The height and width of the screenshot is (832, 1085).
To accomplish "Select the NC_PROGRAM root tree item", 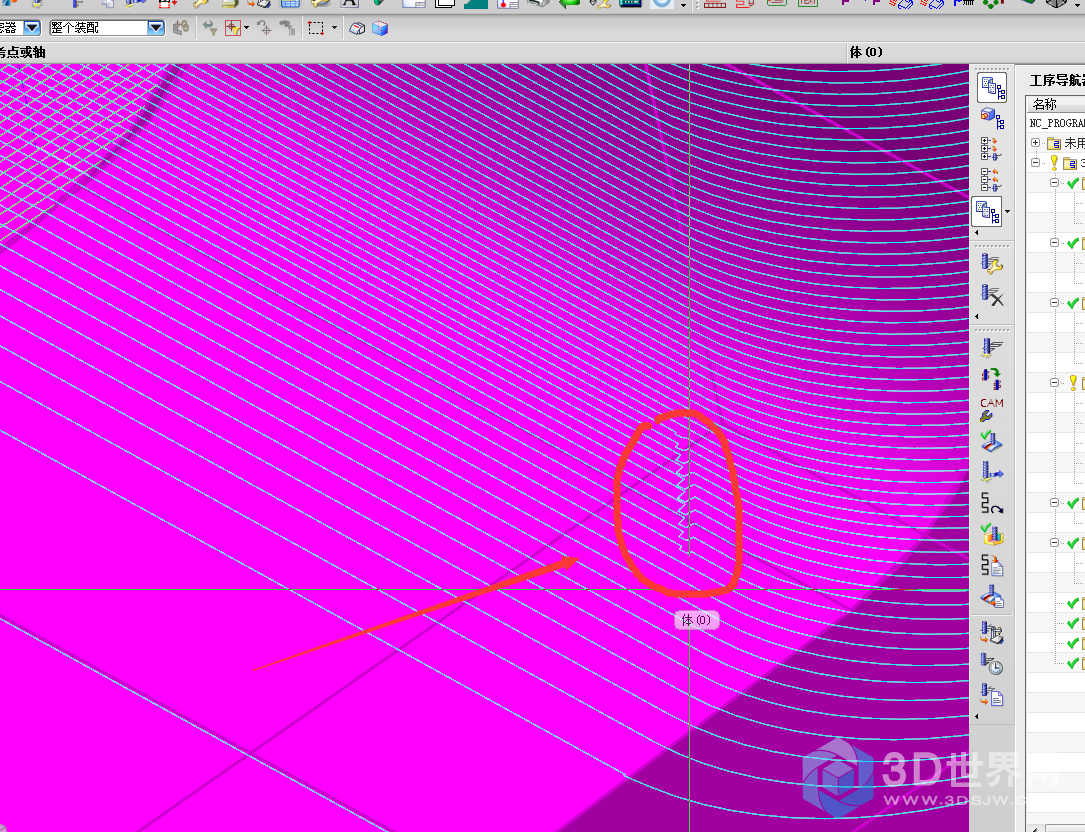I will tap(1056, 123).
